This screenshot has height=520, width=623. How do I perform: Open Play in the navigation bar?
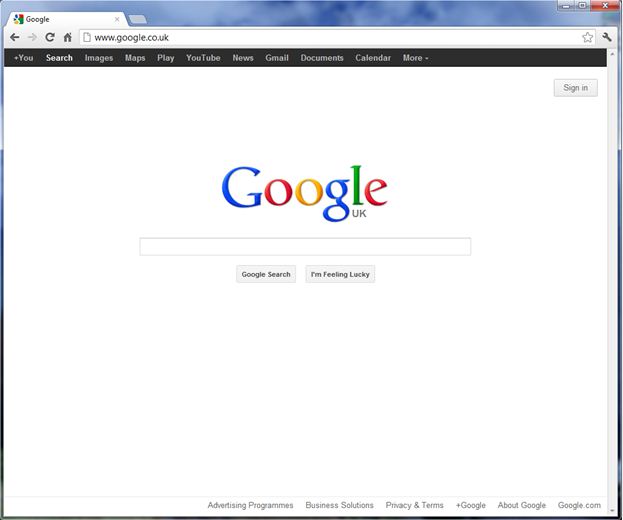pos(166,58)
